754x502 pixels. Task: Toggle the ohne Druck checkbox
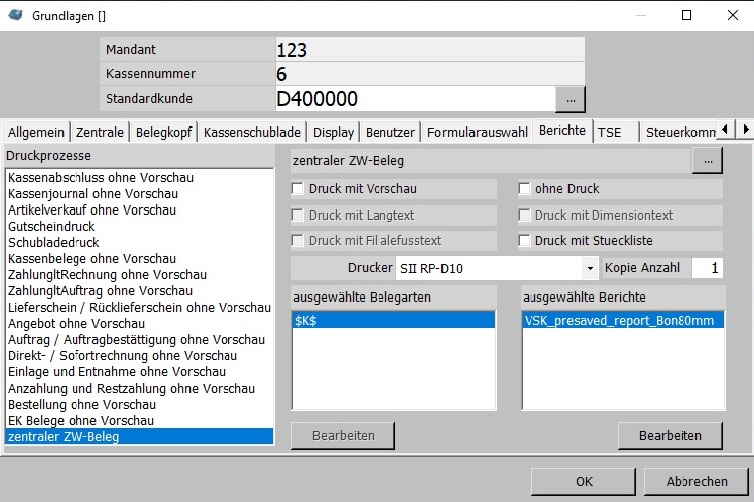click(524, 188)
